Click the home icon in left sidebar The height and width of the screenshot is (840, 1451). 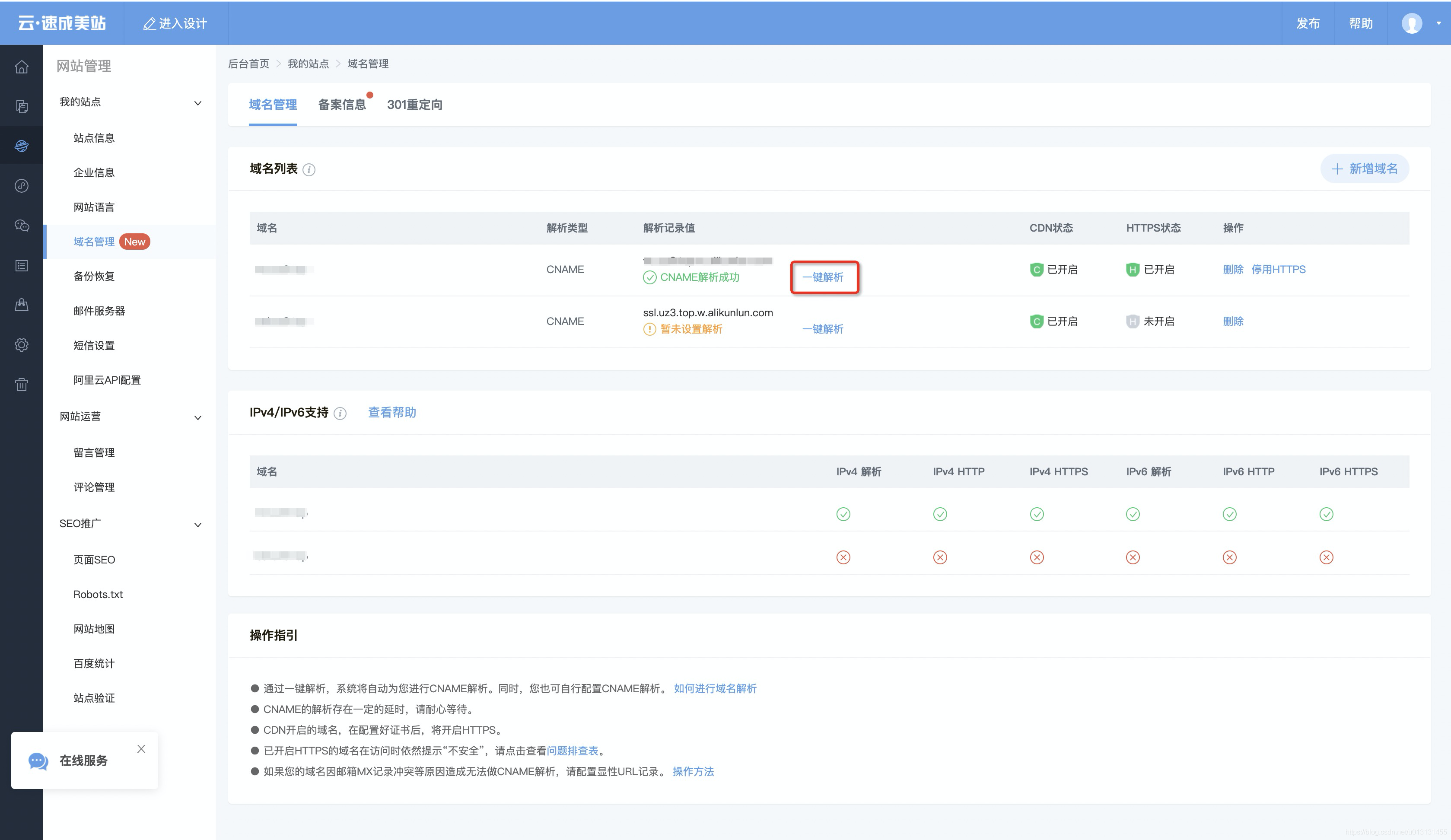pos(21,67)
